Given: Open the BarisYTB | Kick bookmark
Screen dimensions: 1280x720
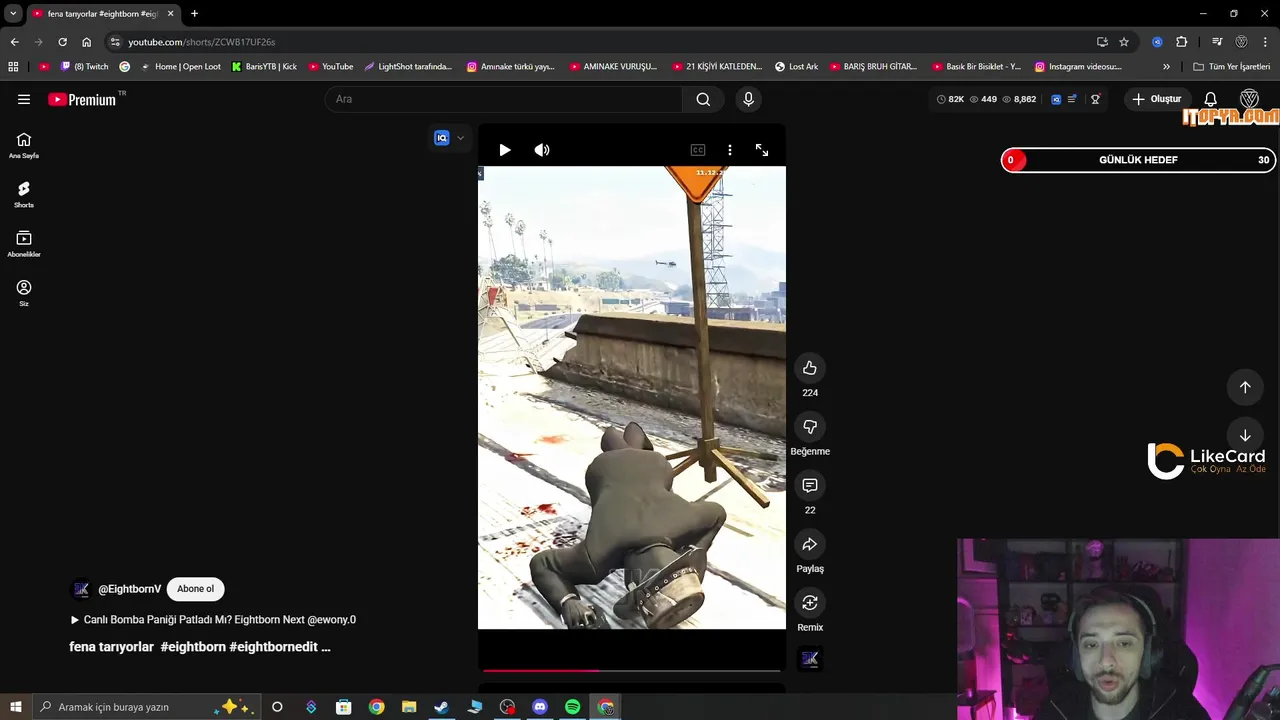Looking at the screenshot, I should point(265,67).
